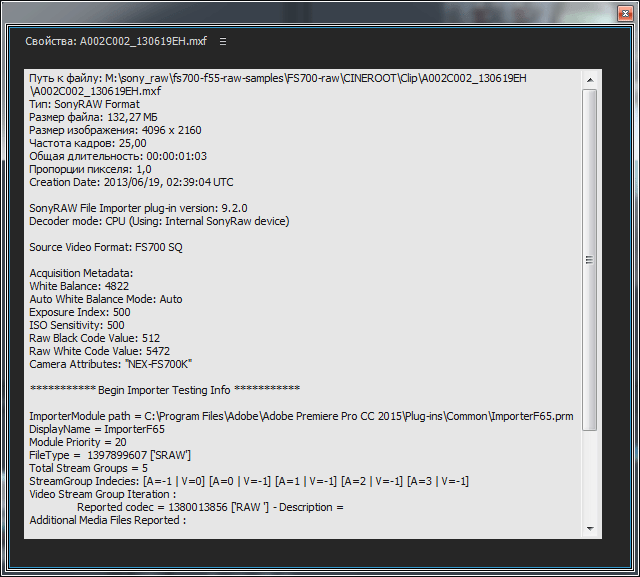This screenshot has height=577, width=640.
Task: Click the 'Acquisition Metadata:' heading
Action: 81,273
